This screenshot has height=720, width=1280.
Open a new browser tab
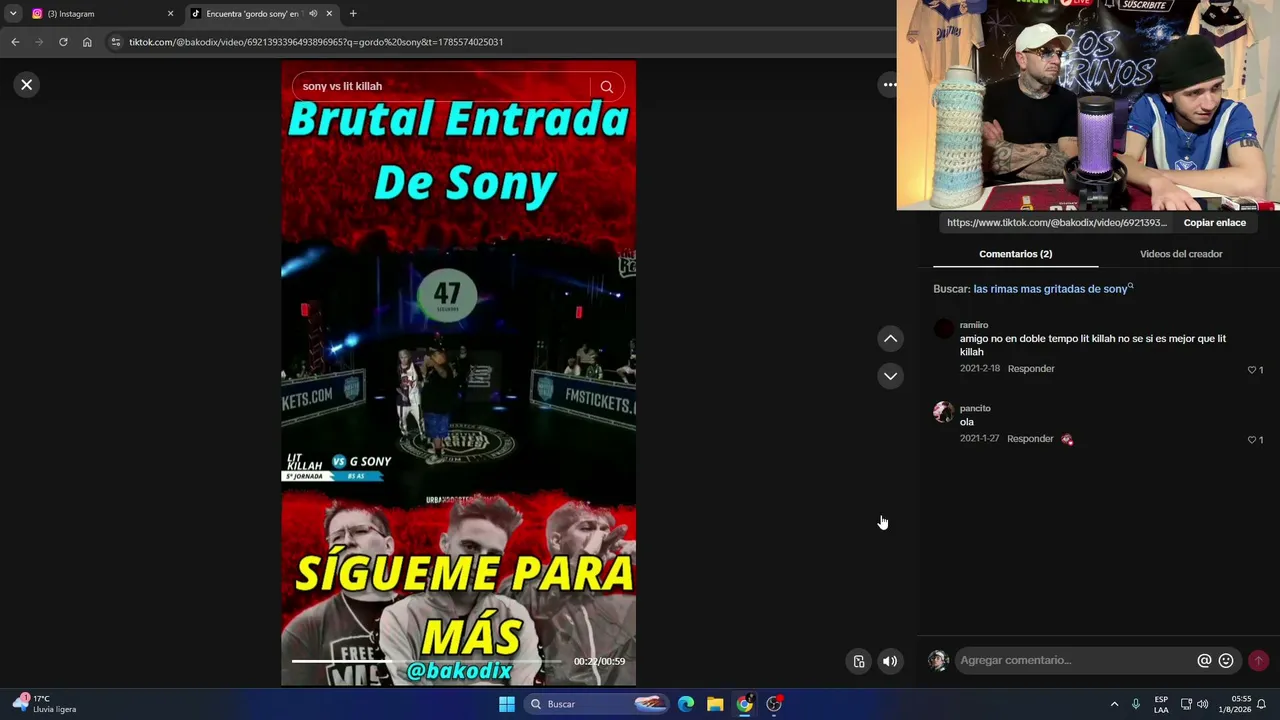[353, 14]
